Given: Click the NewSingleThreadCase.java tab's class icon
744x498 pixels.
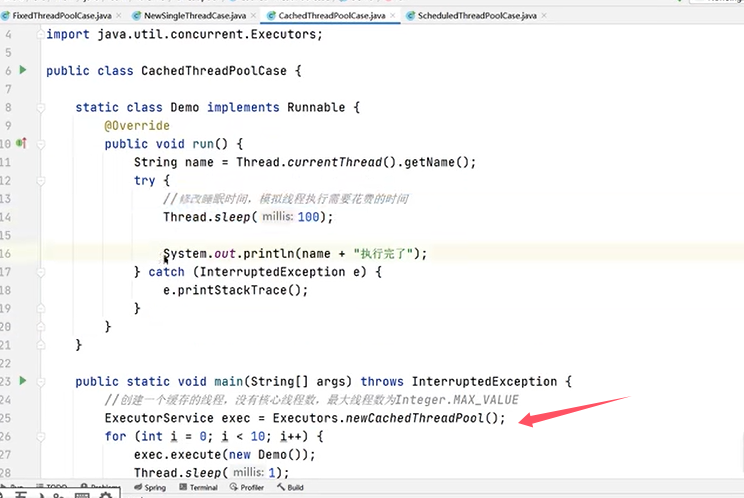Looking at the screenshot, I should pyautogui.click(x=137, y=16).
